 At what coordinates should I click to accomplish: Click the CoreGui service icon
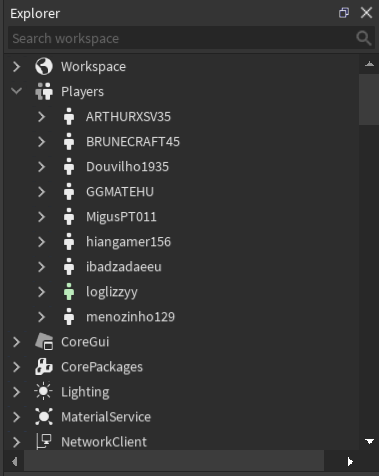pos(44,342)
